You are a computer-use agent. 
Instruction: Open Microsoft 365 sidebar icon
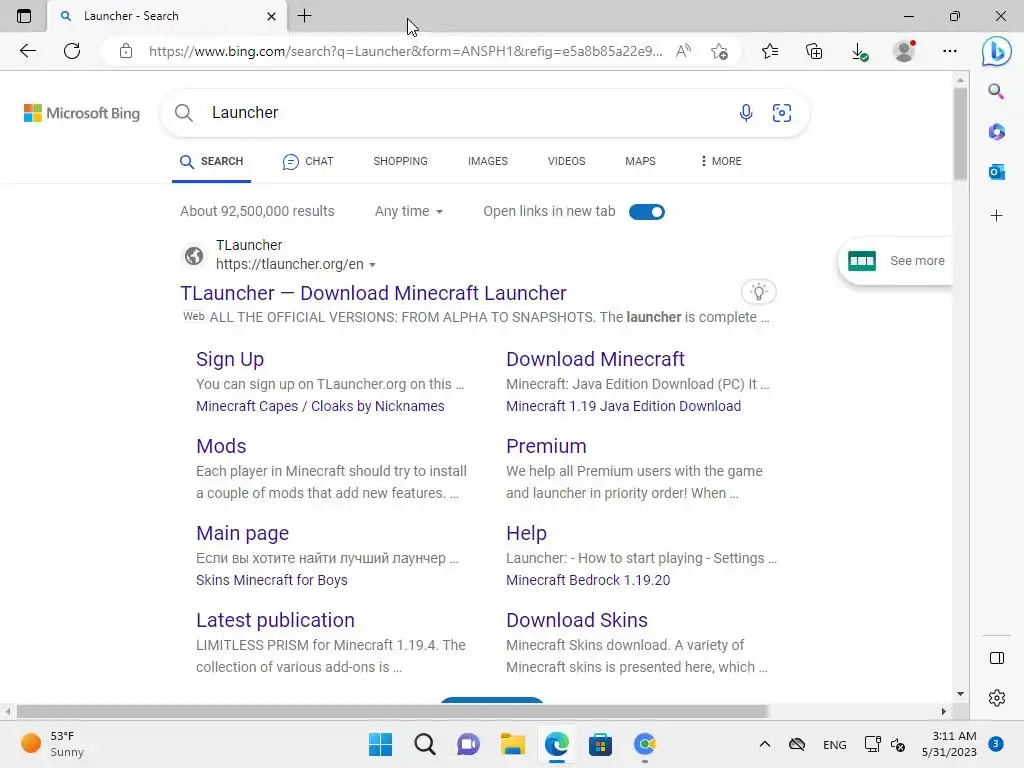click(x=996, y=132)
